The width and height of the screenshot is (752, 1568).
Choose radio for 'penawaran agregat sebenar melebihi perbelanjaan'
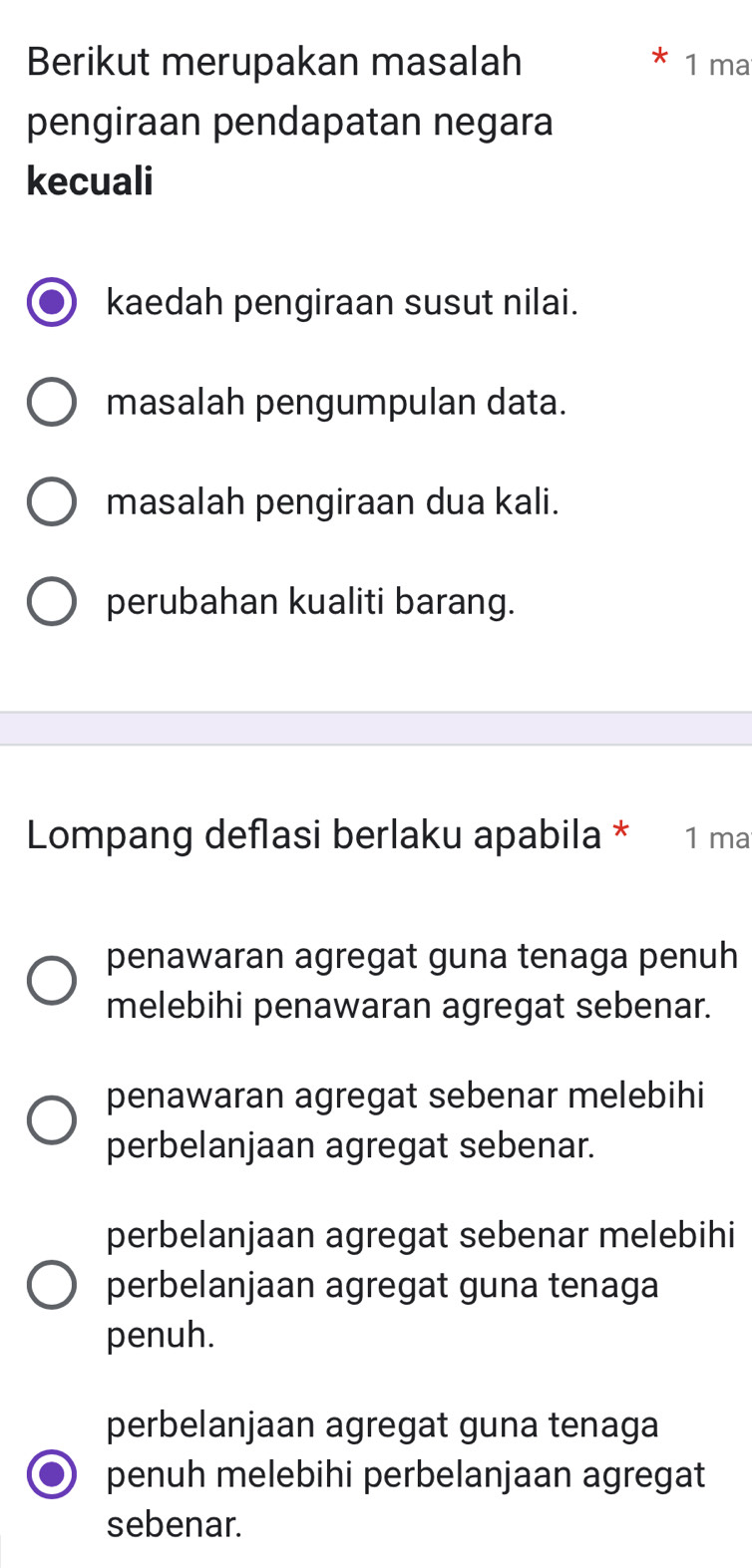tap(51, 1120)
